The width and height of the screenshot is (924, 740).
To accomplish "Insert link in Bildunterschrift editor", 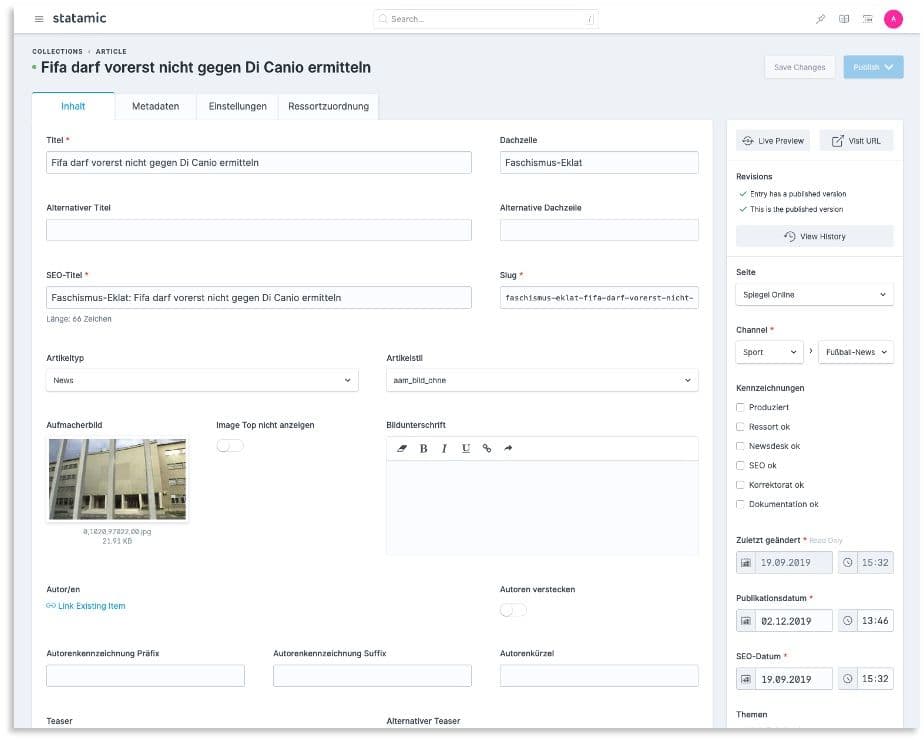I will coord(487,448).
